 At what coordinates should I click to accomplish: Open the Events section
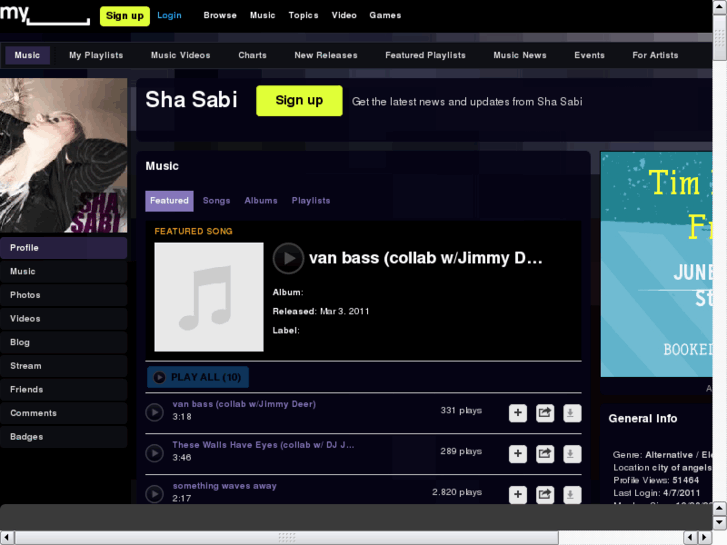589,55
